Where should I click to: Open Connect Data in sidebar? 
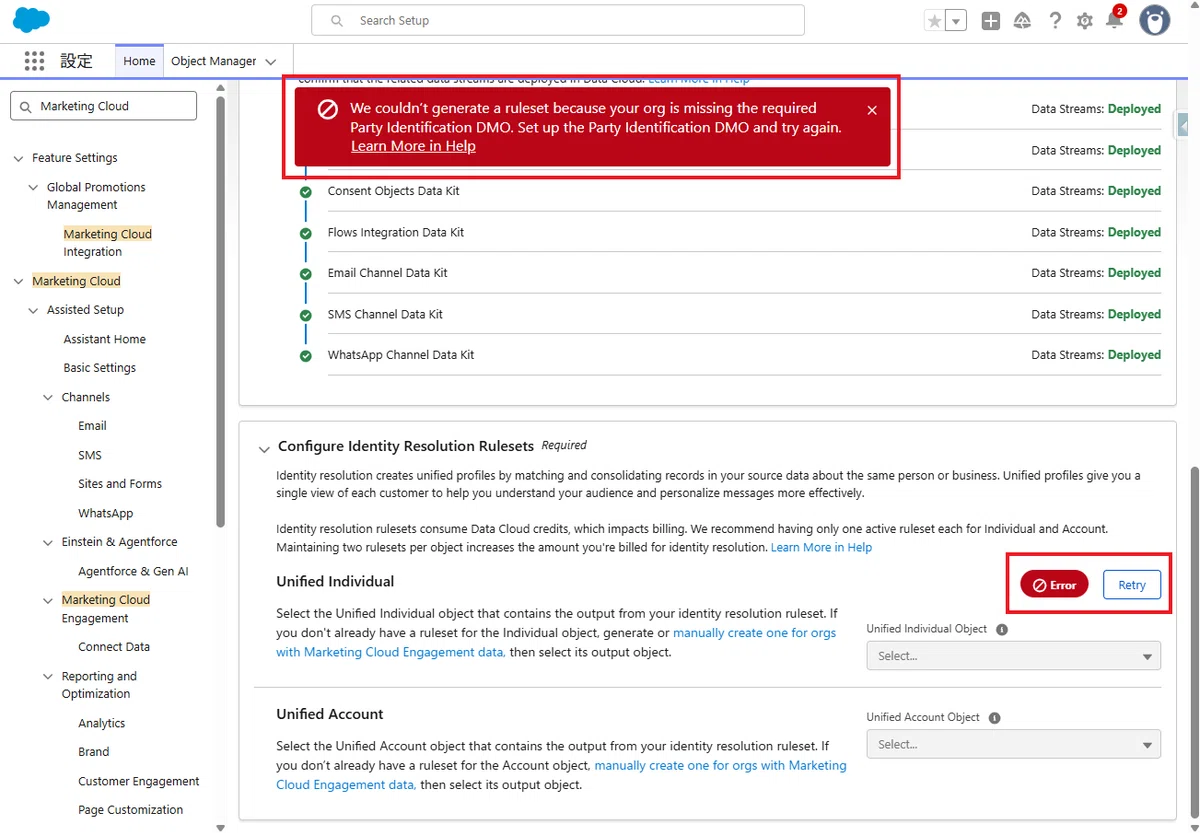(x=114, y=647)
